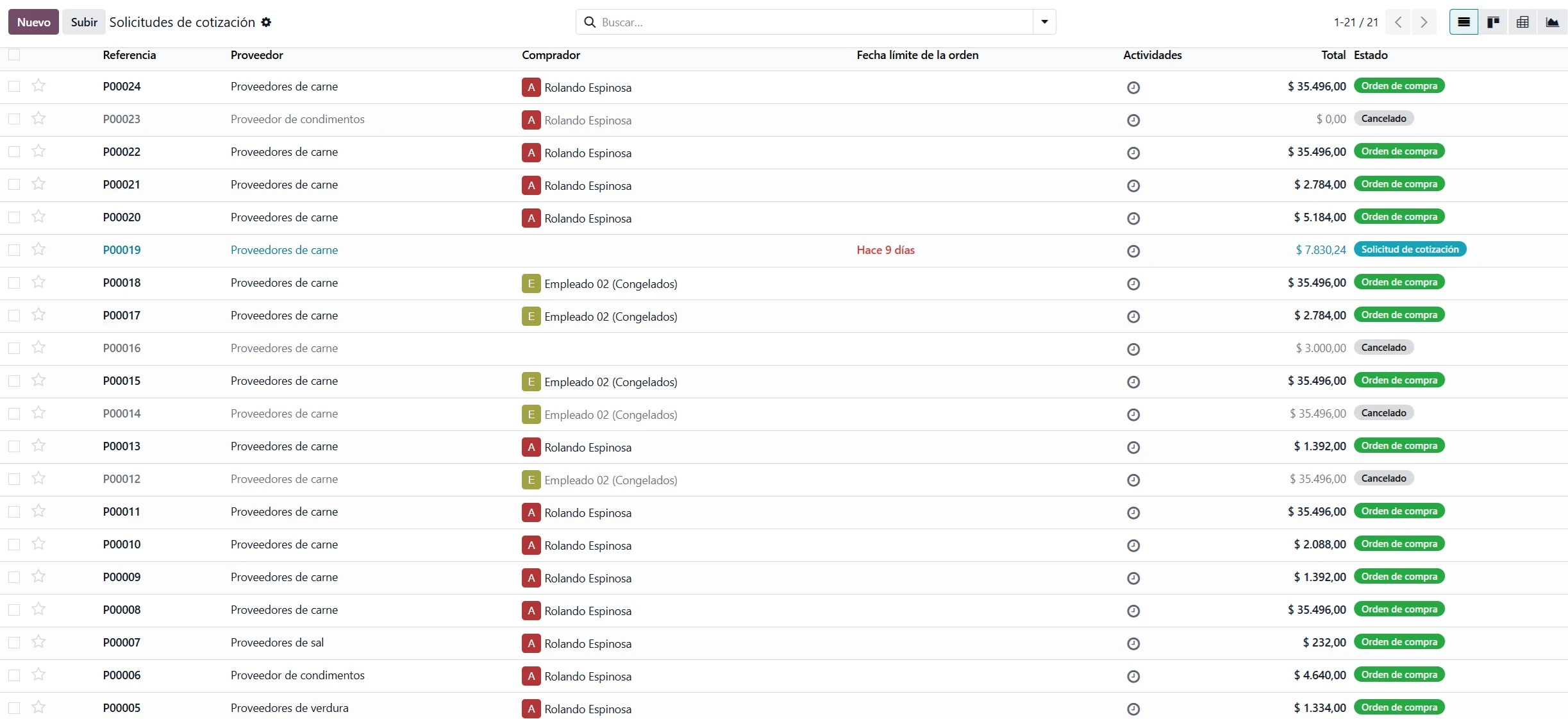Click the settings gear beside Solicitudes de cotización
The width and height of the screenshot is (1568, 719).
click(266, 22)
